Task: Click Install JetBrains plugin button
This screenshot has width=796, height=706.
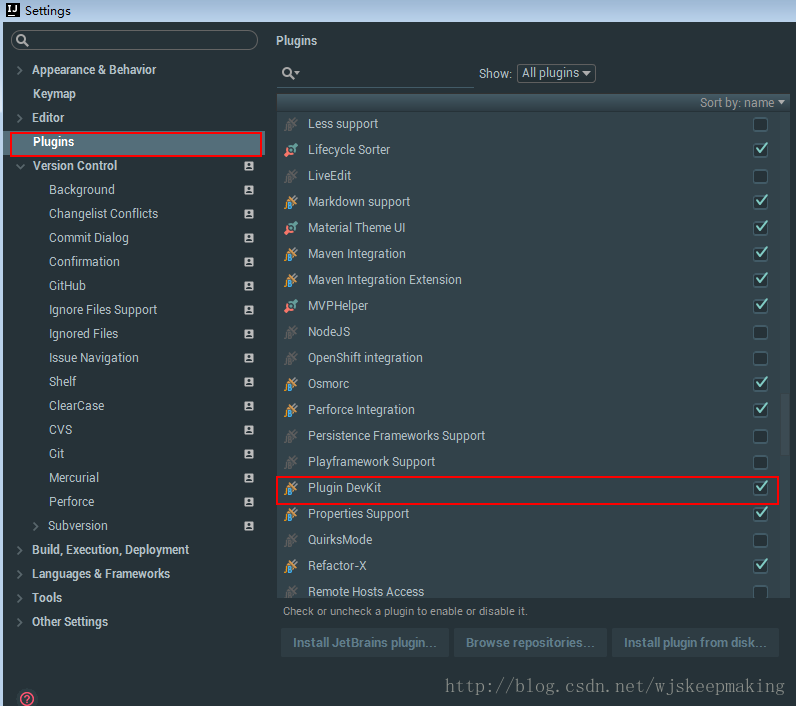Action: pos(364,643)
